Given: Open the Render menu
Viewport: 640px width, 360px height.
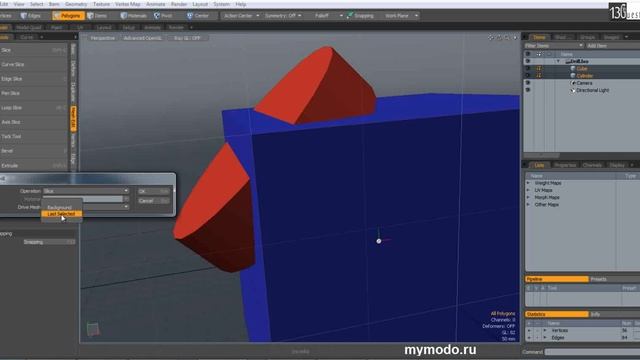Looking at the screenshot, I should point(179,4).
